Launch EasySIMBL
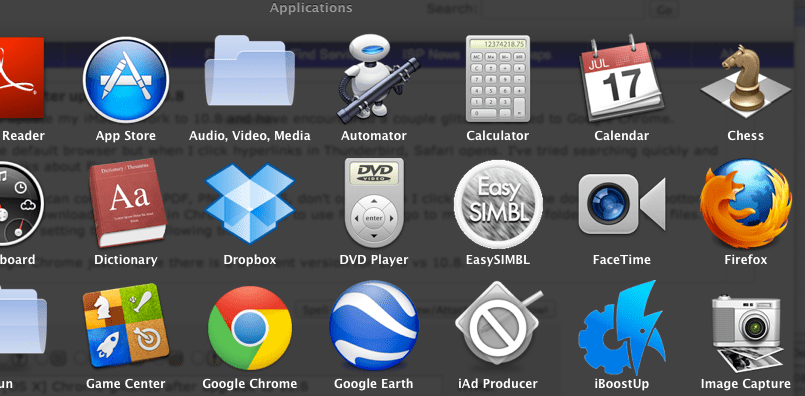Image resolution: width=805 pixels, height=396 pixels. (x=498, y=204)
